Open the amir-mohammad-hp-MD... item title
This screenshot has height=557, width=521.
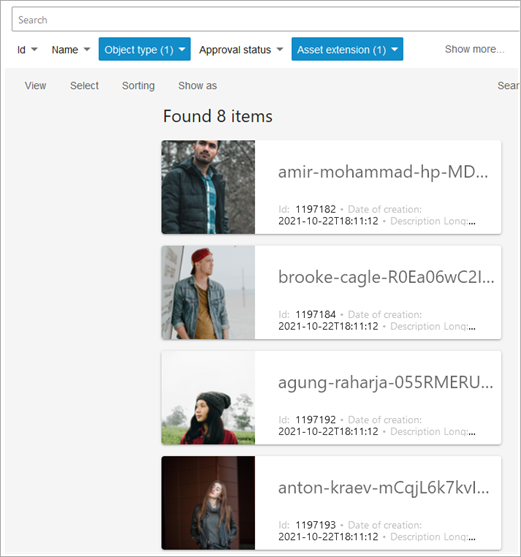tap(383, 172)
